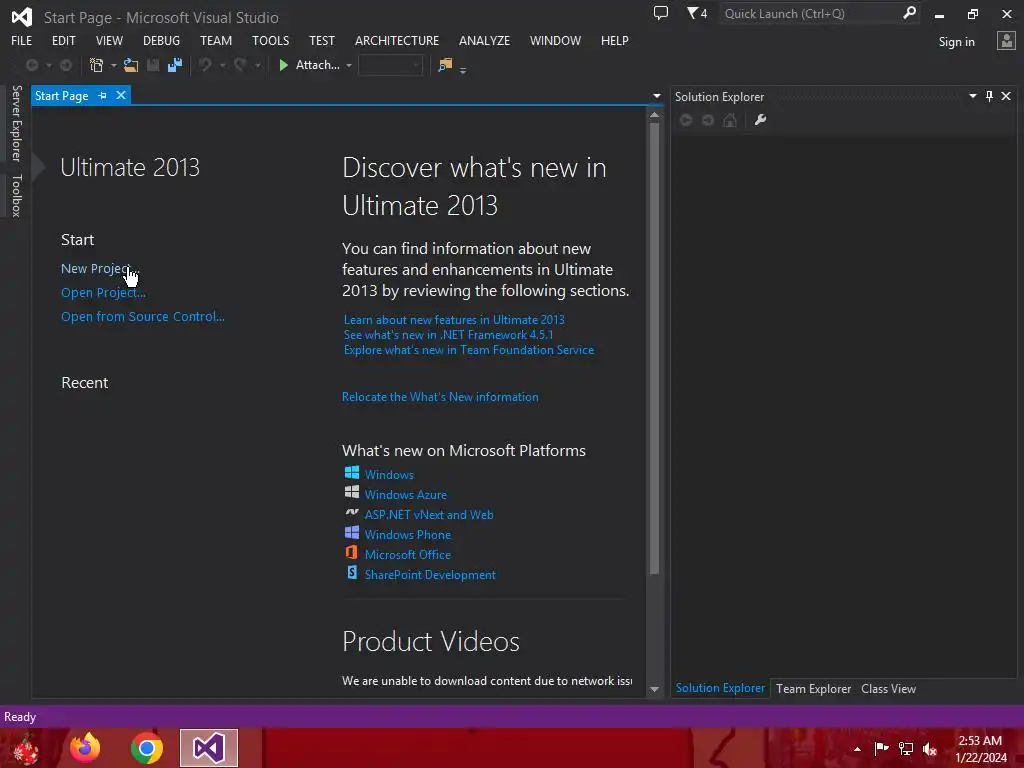Image resolution: width=1024 pixels, height=768 pixels.
Task: Click Learn about new features link
Action: point(454,319)
